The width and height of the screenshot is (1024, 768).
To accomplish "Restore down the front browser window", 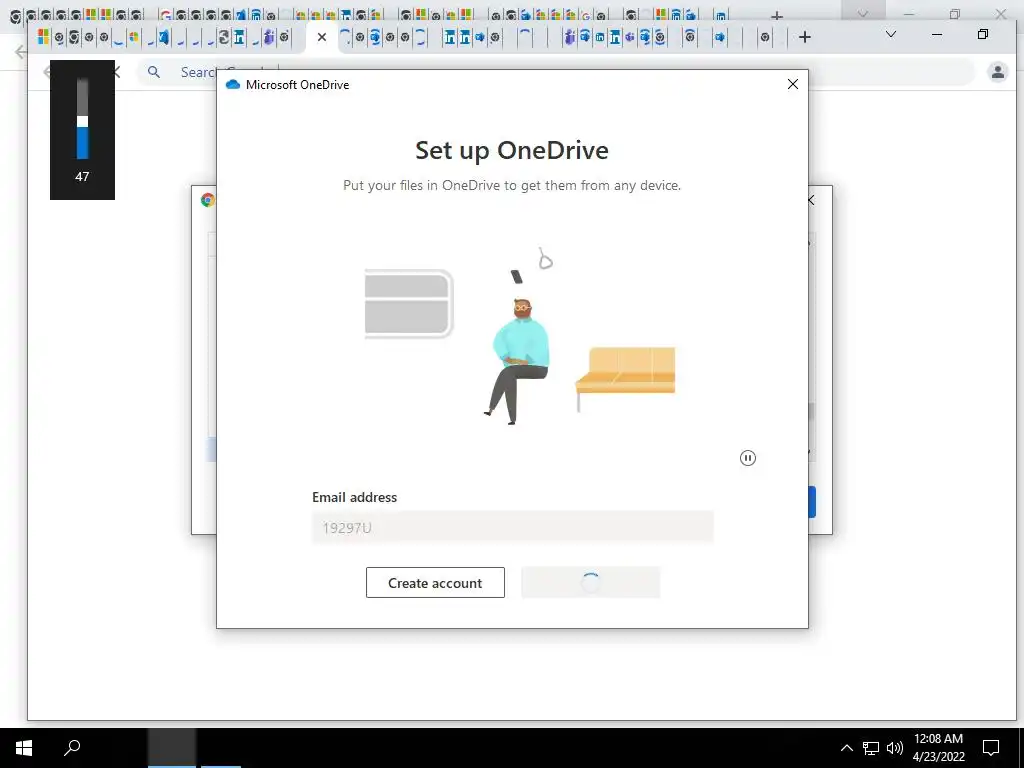I will coord(982,34).
